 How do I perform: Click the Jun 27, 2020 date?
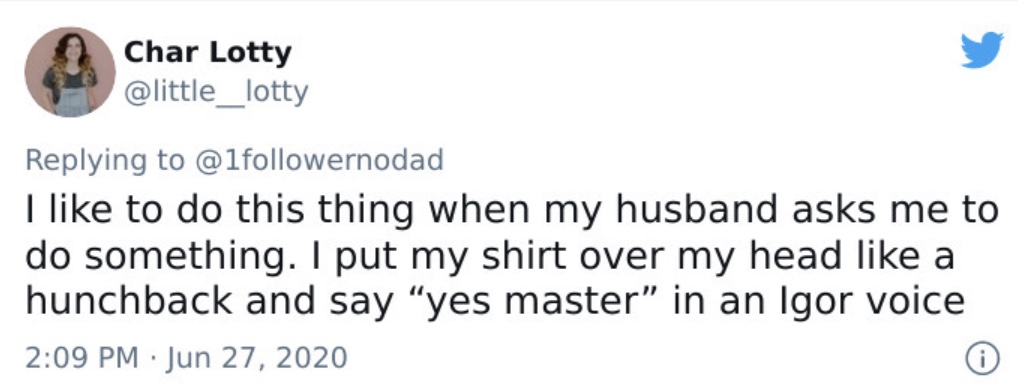(257, 358)
